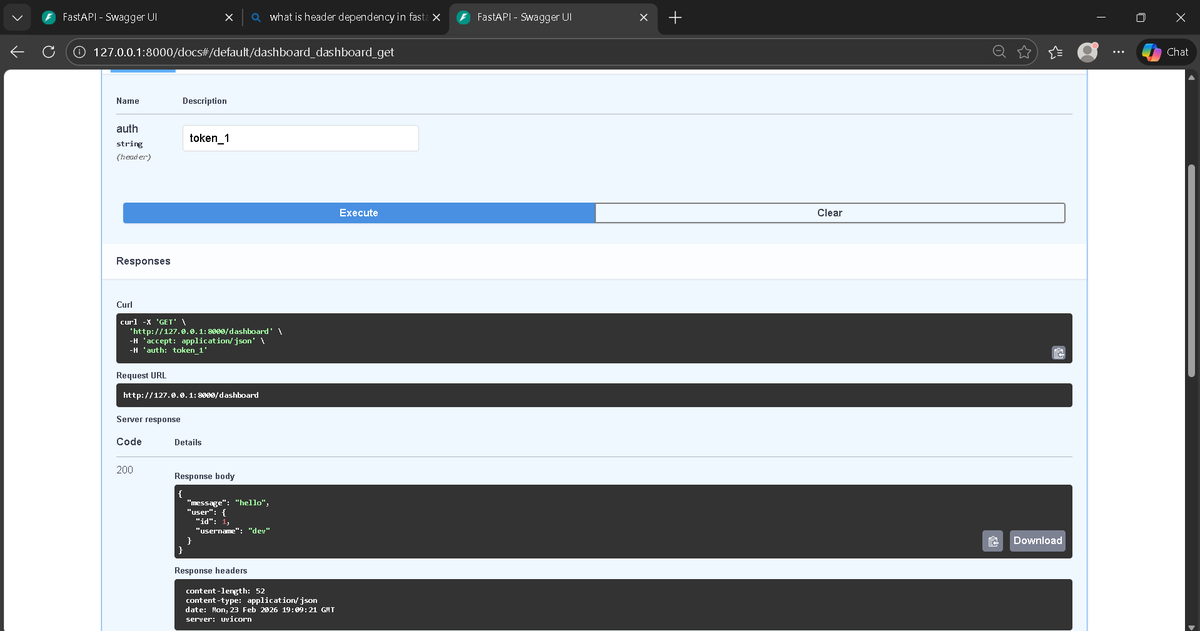Download the response body

click(1038, 541)
